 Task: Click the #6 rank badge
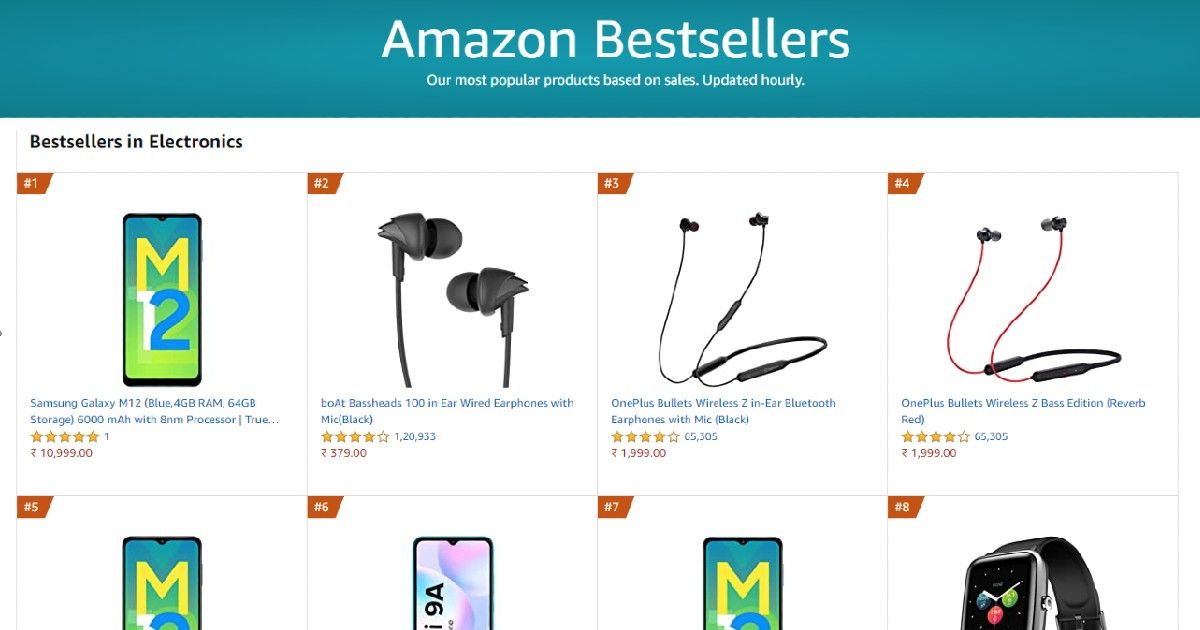pyautogui.click(x=324, y=507)
